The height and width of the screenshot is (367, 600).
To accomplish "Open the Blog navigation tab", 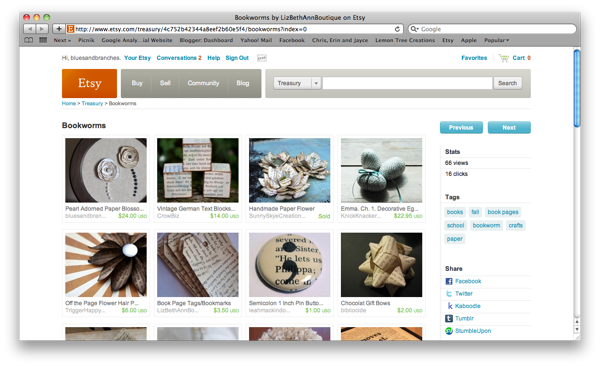I will coord(243,83).
